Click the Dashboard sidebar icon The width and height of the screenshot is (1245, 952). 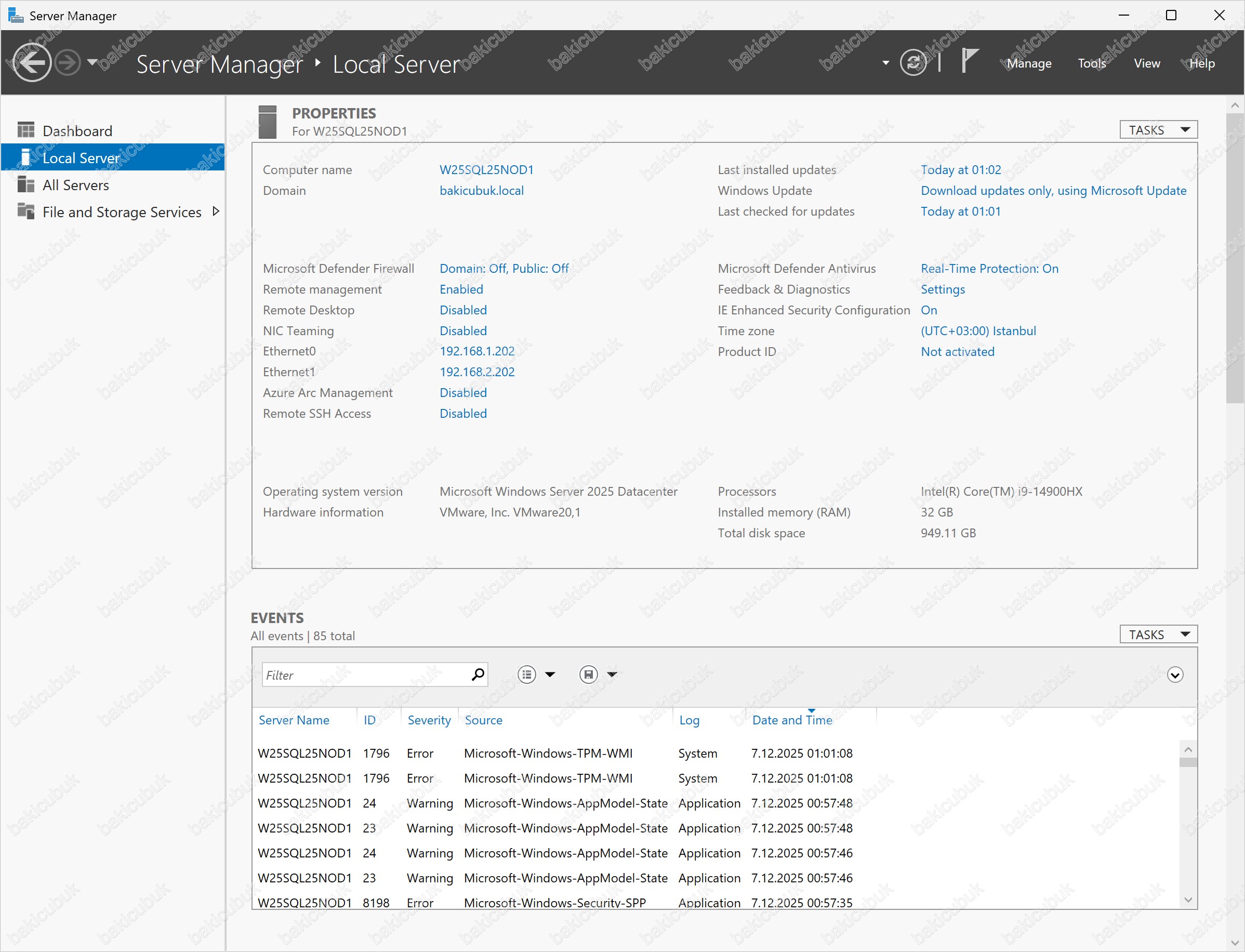tap(25, 130)
